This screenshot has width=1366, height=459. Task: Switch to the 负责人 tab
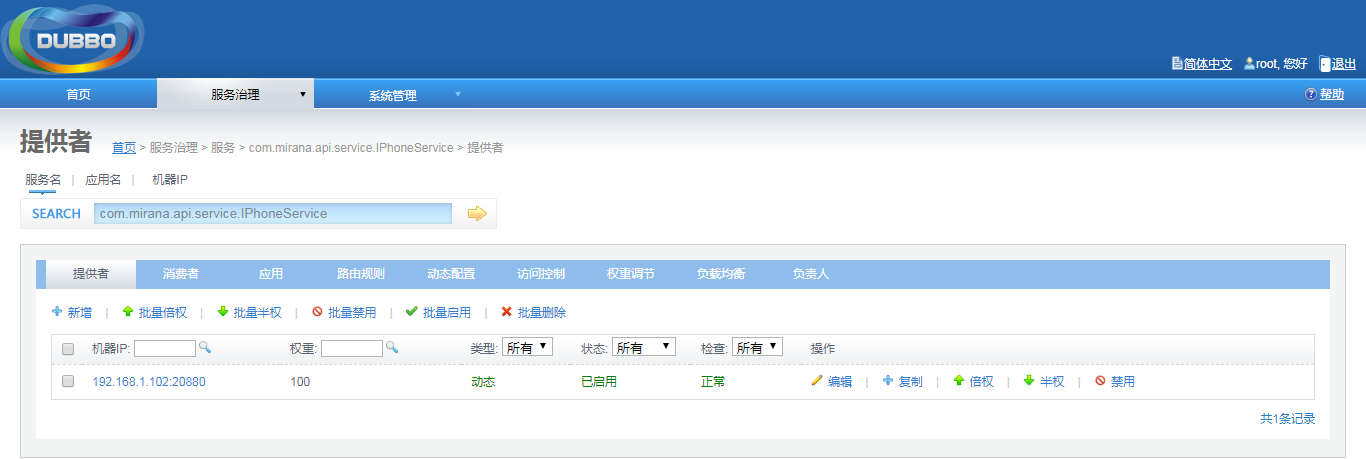click(x=811, y=274)
